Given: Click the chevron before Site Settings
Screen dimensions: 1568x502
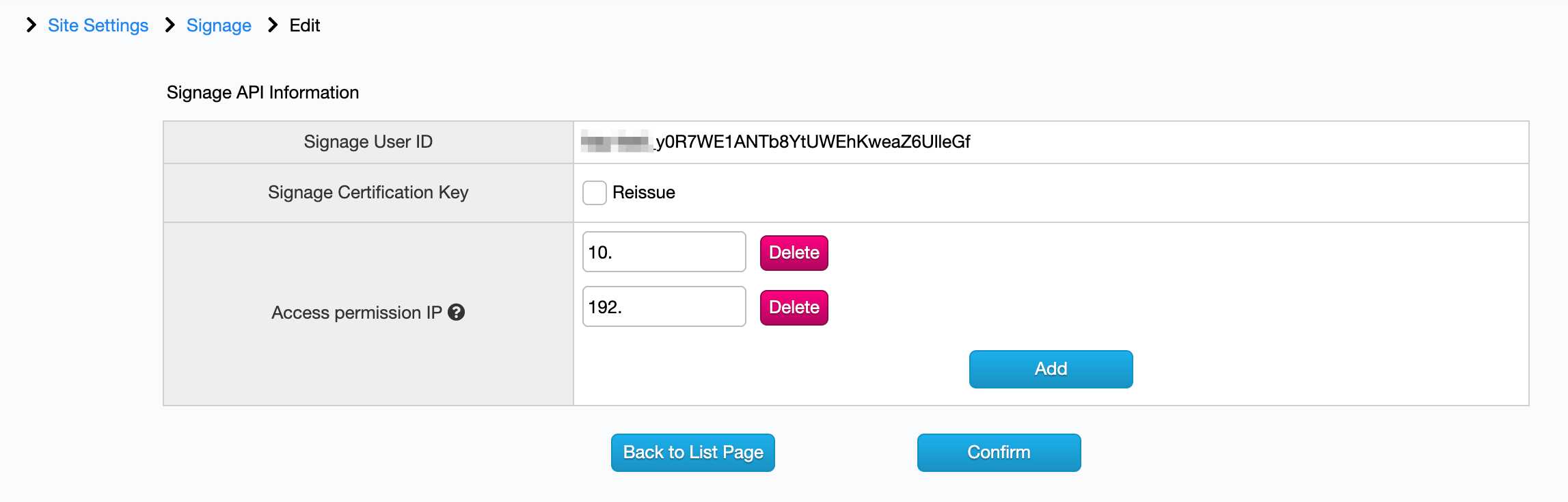Looking at the screenshot, I should [31, 25].
